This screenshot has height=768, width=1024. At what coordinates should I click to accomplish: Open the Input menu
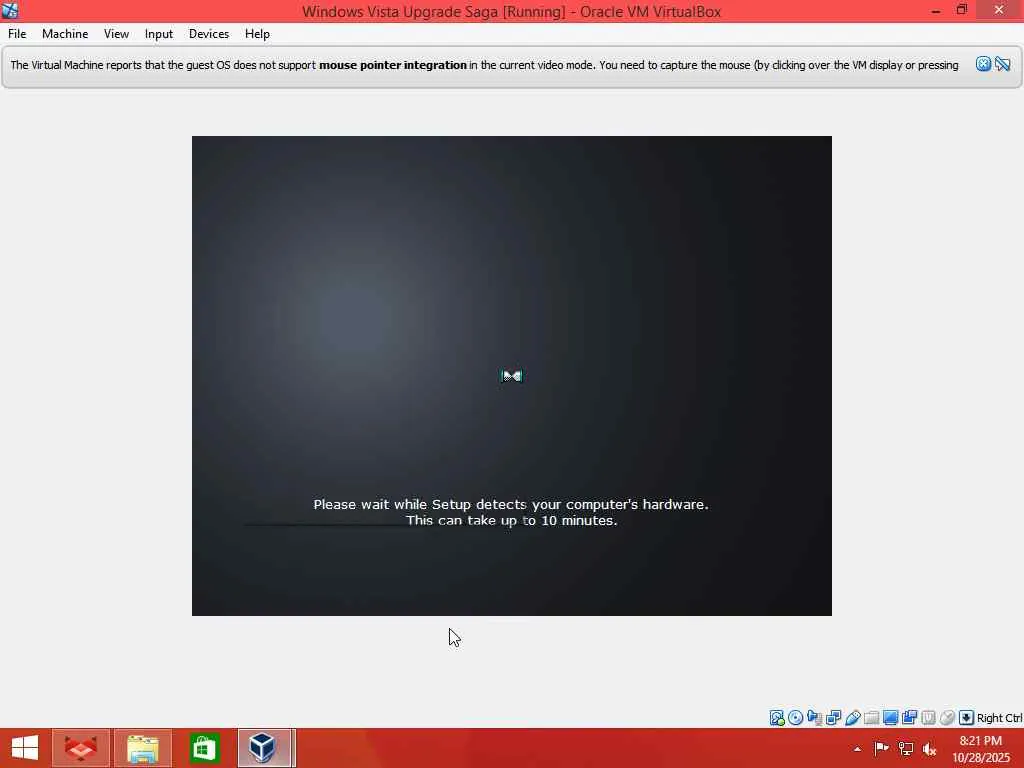tap(159, 34)
